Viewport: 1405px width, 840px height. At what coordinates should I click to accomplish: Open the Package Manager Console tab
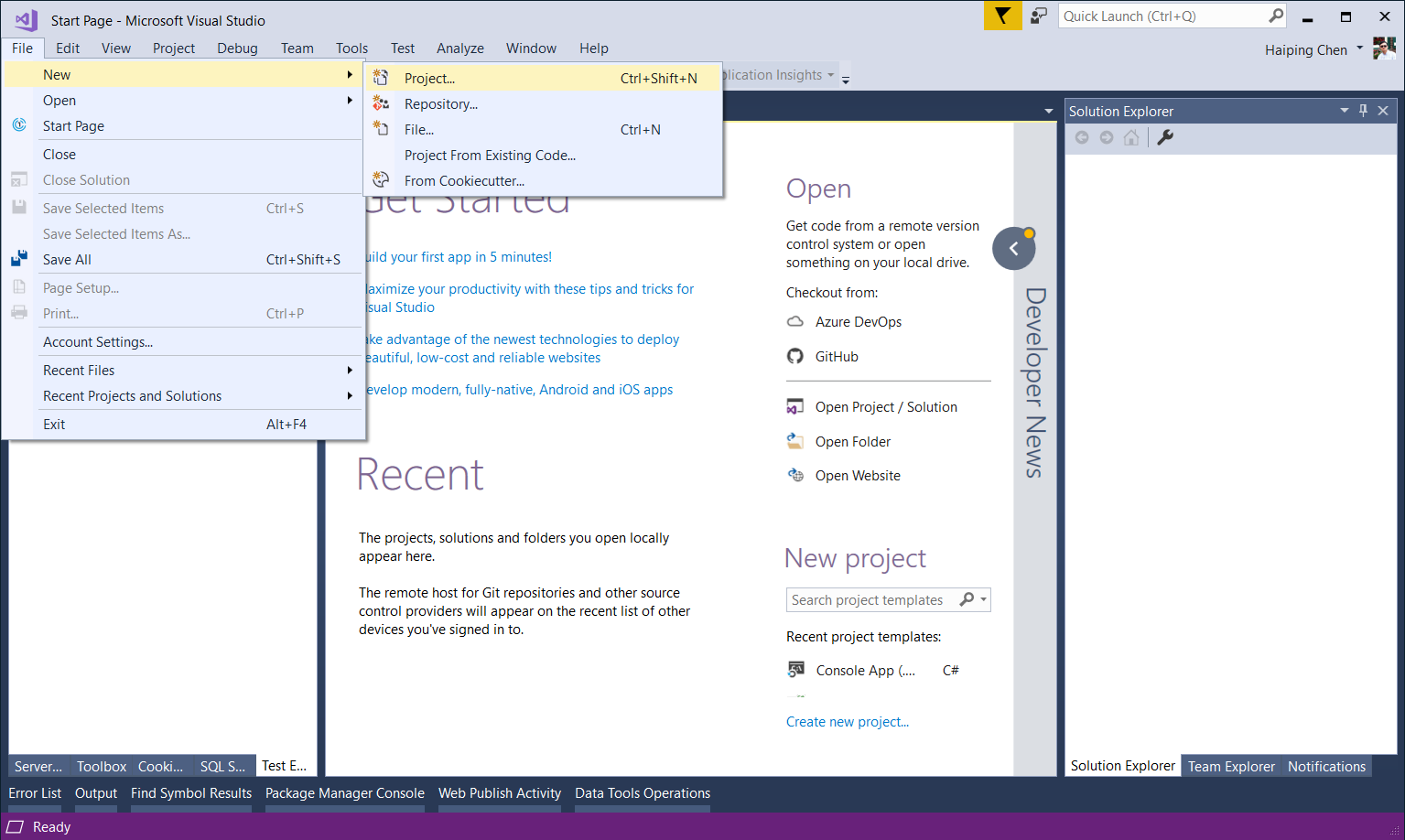tap(344, 793)
